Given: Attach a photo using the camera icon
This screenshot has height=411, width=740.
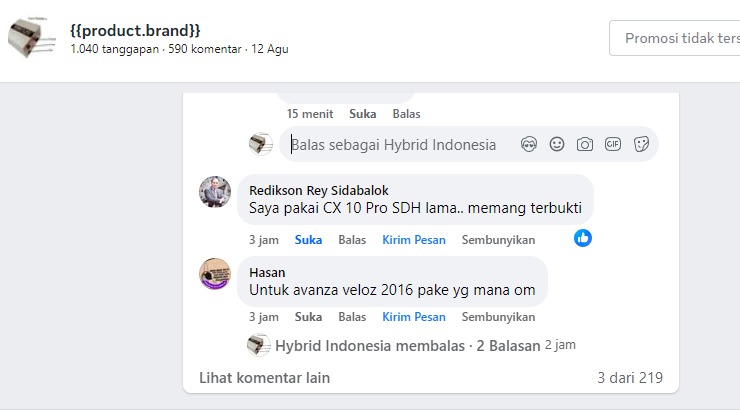Looking at the screenshot, I should click(585, 144).
